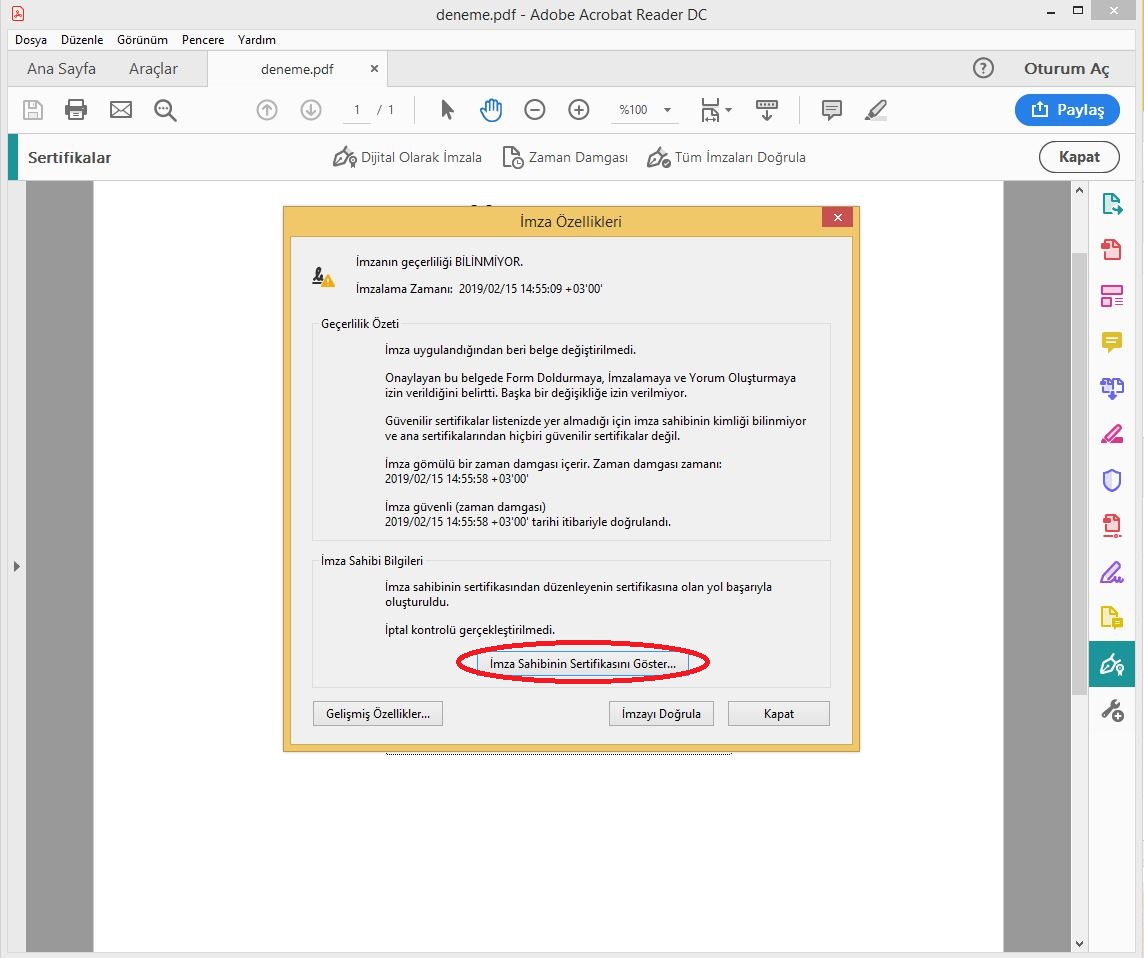Image resolution: width=1144 pixels, height=958 pixels.
Task: Click the scrolling mode toolbar icon
Action: point(766,110)
